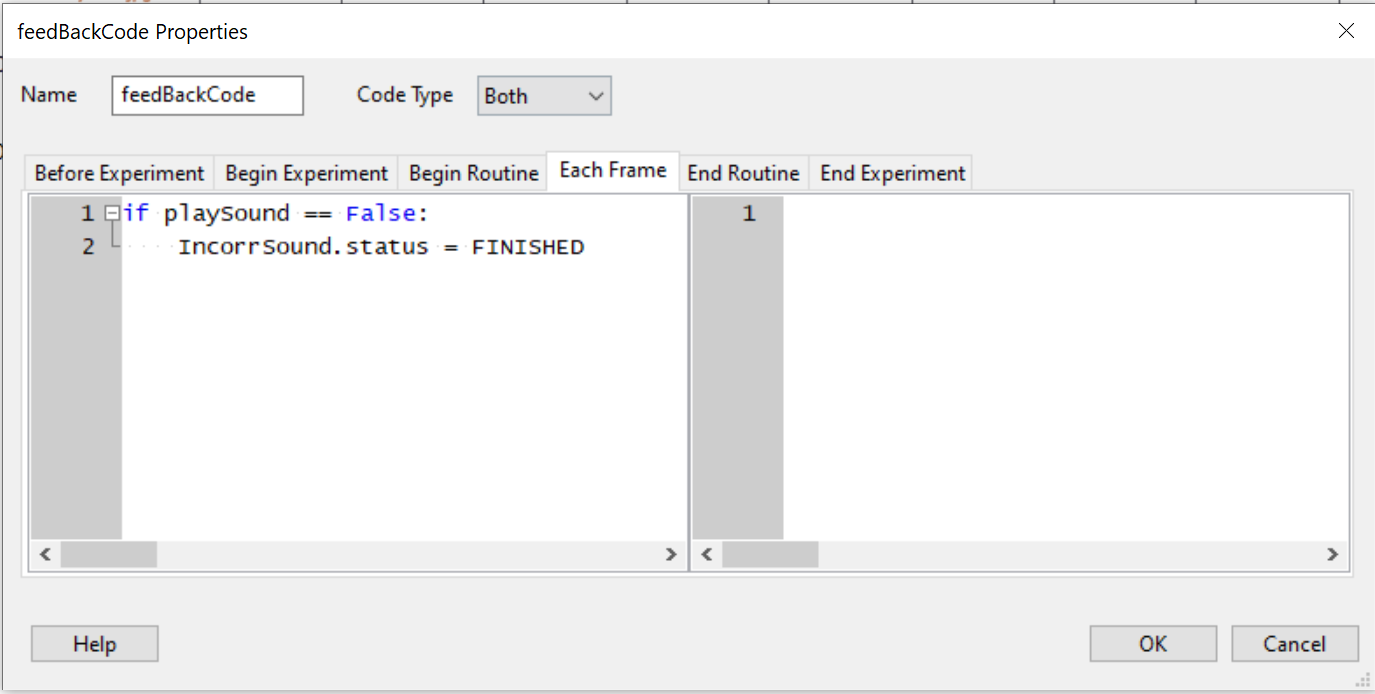This screenshot has width=1375, height=694.
Task: Click horizontal scrollbar thumb in left code pane
Action: [108, 554]
